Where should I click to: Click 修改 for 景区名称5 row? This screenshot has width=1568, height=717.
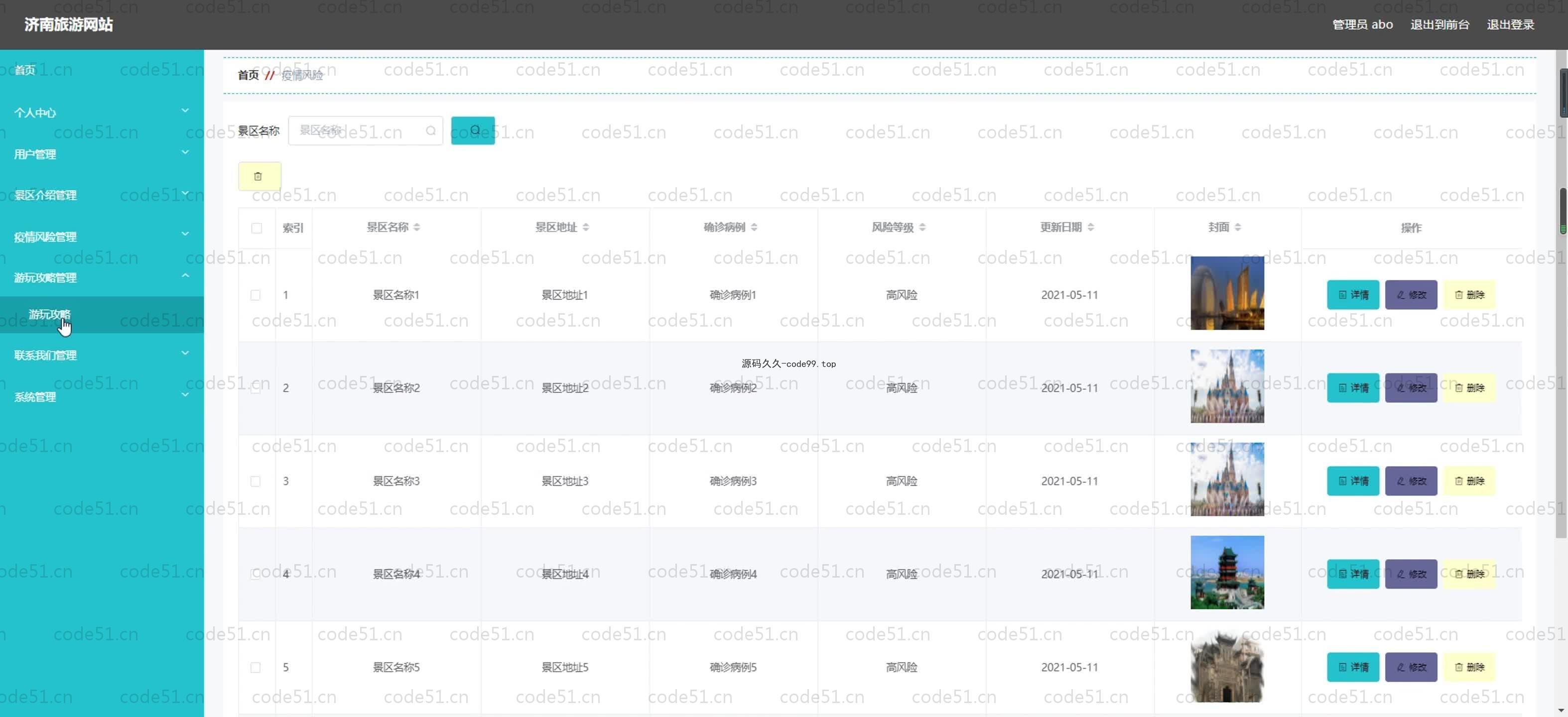pos(1411,667)
